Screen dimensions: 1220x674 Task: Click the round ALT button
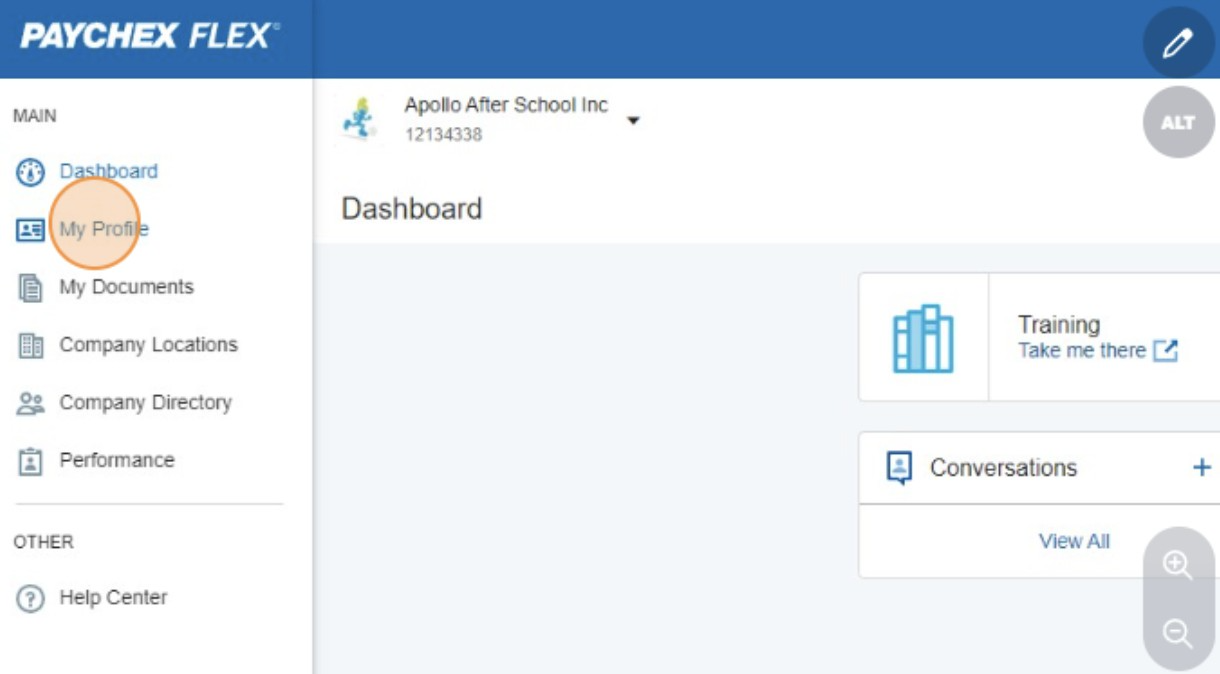click(1178, 122)
